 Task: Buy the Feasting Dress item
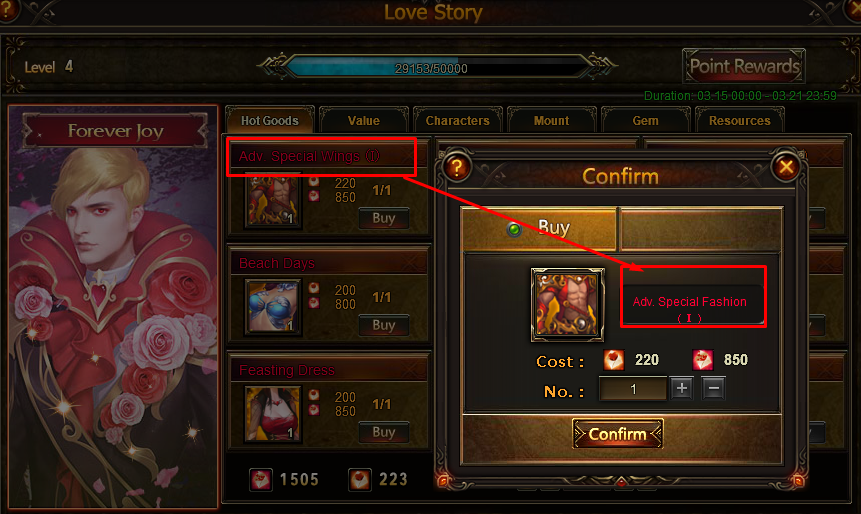[x=383, y=432]
